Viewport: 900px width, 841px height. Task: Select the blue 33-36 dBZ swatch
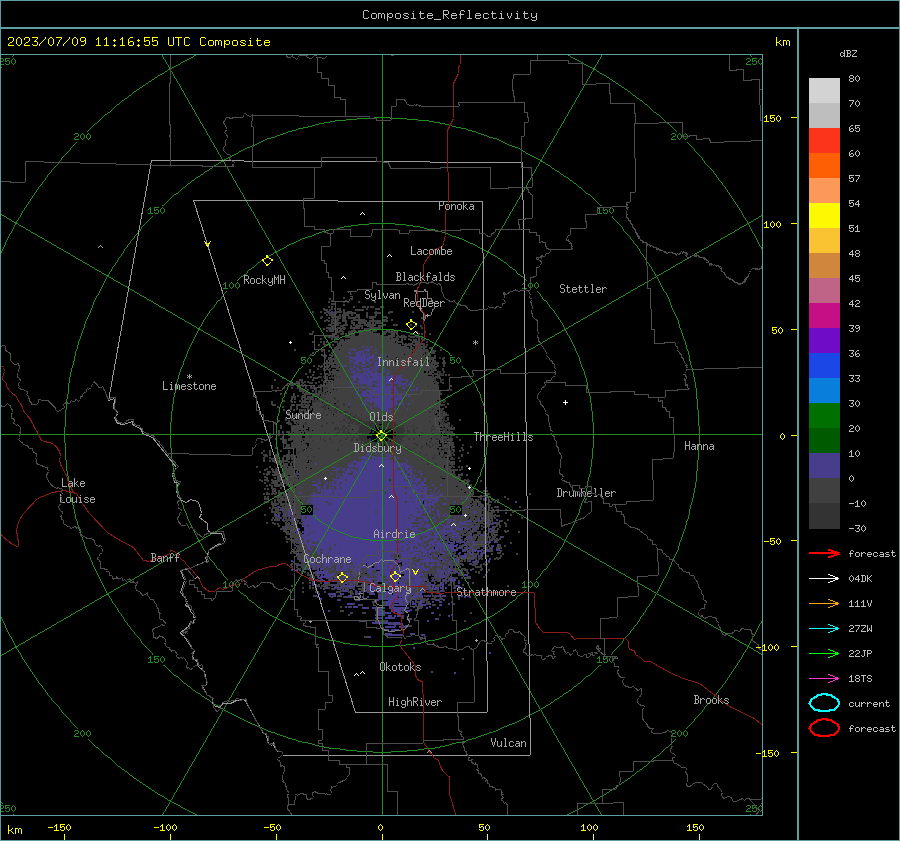pos(824,366)
